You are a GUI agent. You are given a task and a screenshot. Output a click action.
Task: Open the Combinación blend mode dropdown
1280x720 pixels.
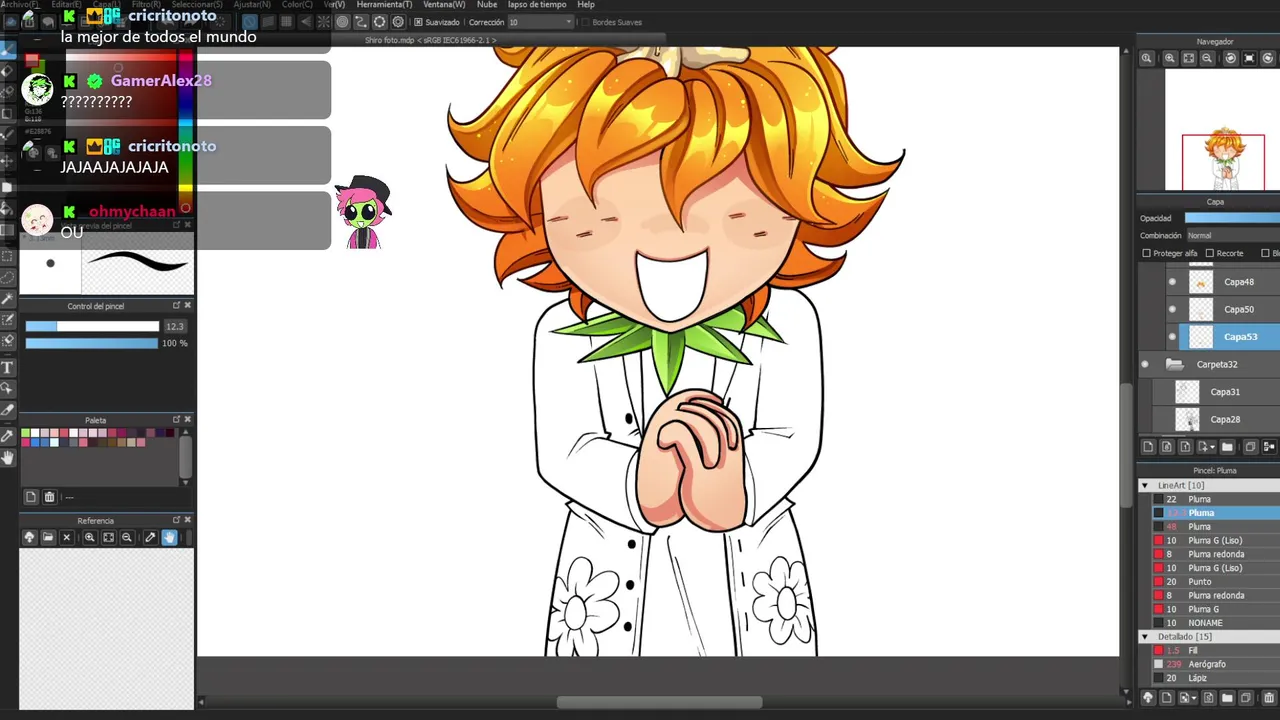pyautogui.click(x=1233, y=235)
